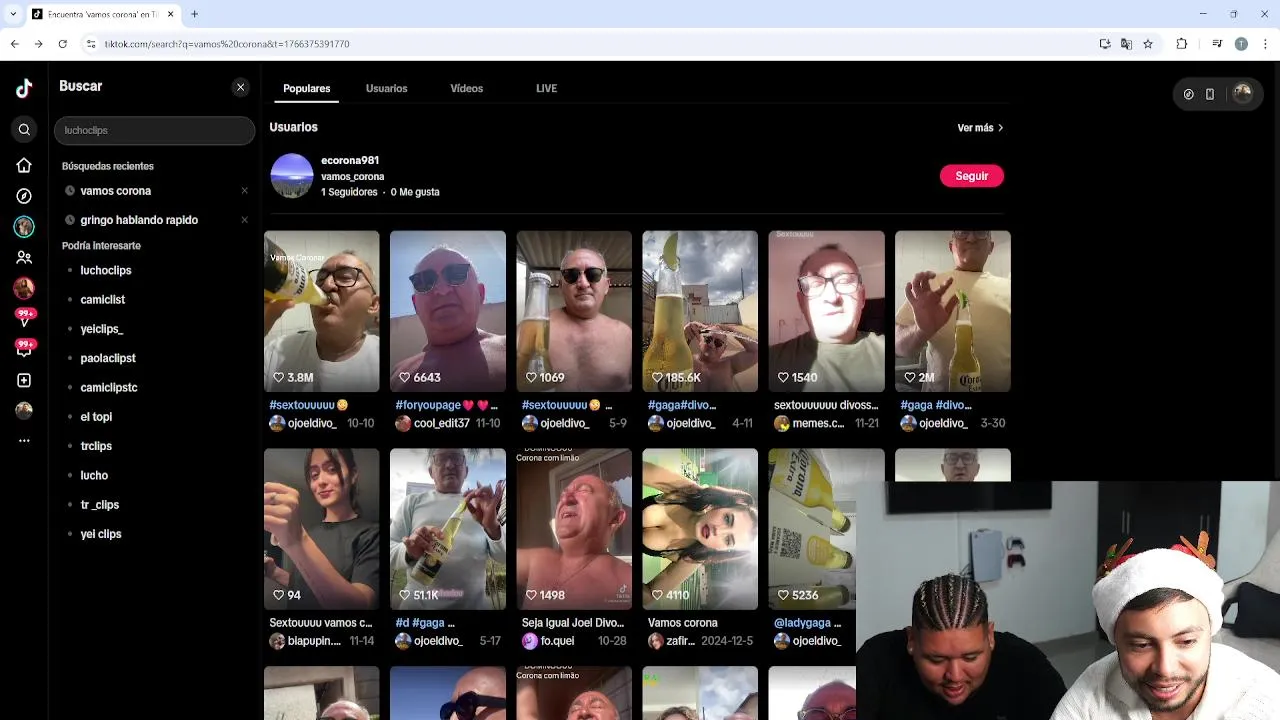Close the Buscar search panel
Image resolution: width=1280 pixels, height=720 pixels.
point(240,87)
